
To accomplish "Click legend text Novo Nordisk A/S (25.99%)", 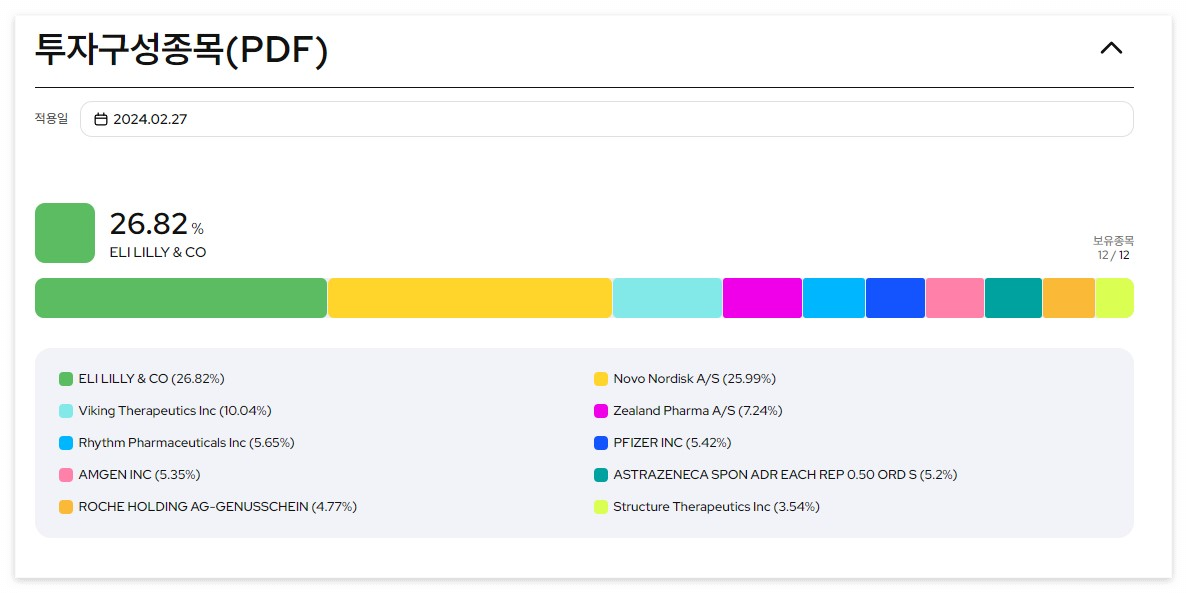I will tap(695, 379).
